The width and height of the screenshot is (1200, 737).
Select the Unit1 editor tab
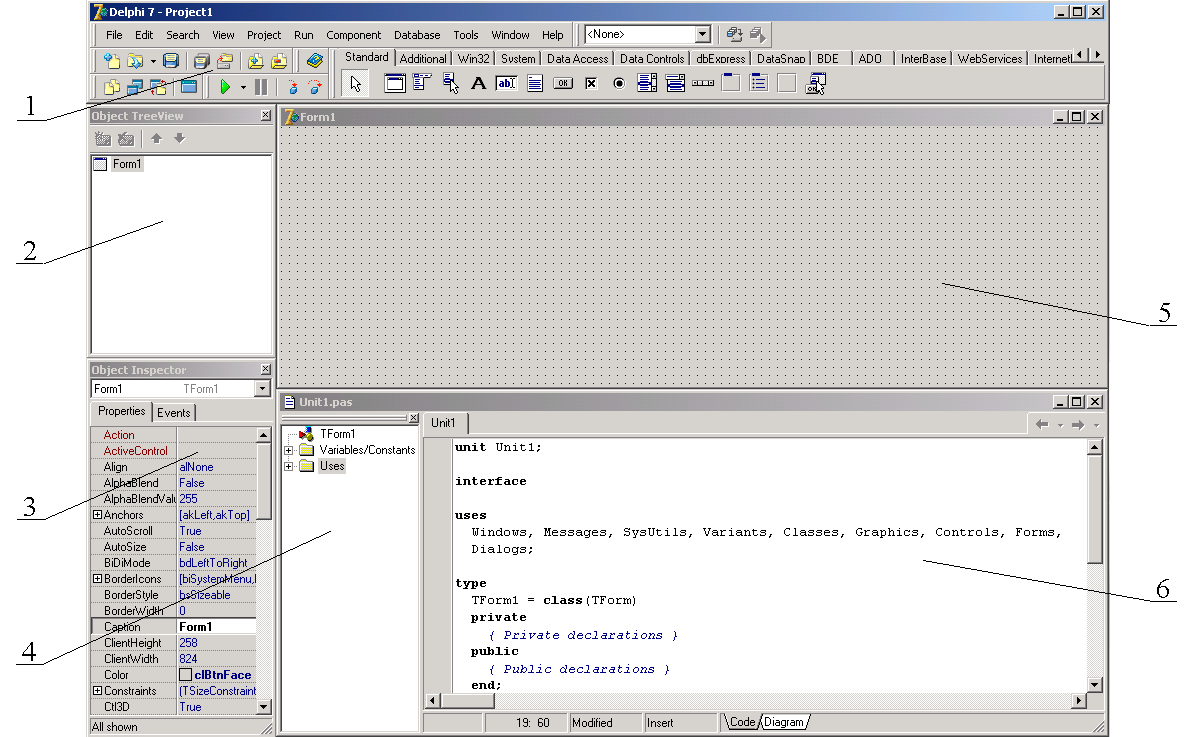[x=444, y=423]
